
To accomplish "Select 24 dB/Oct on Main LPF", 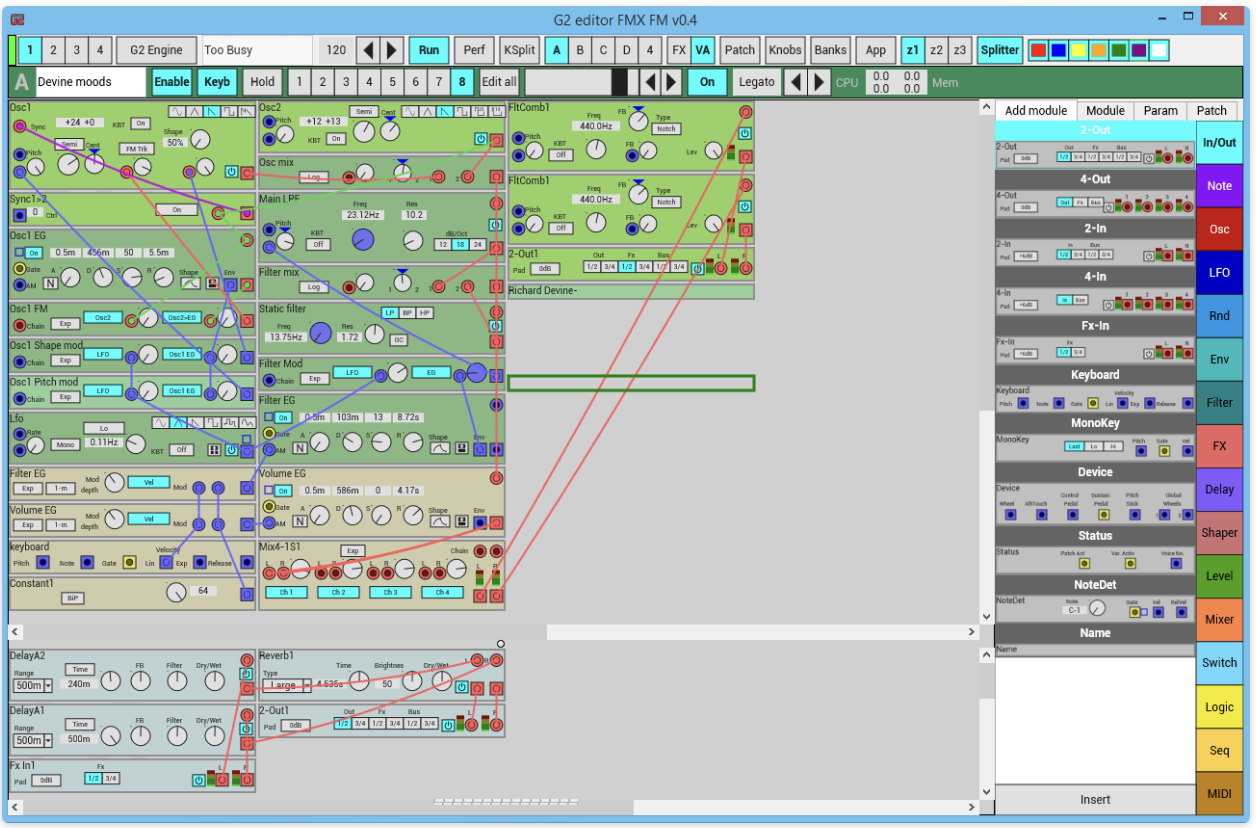I will [x=477, y=245].
